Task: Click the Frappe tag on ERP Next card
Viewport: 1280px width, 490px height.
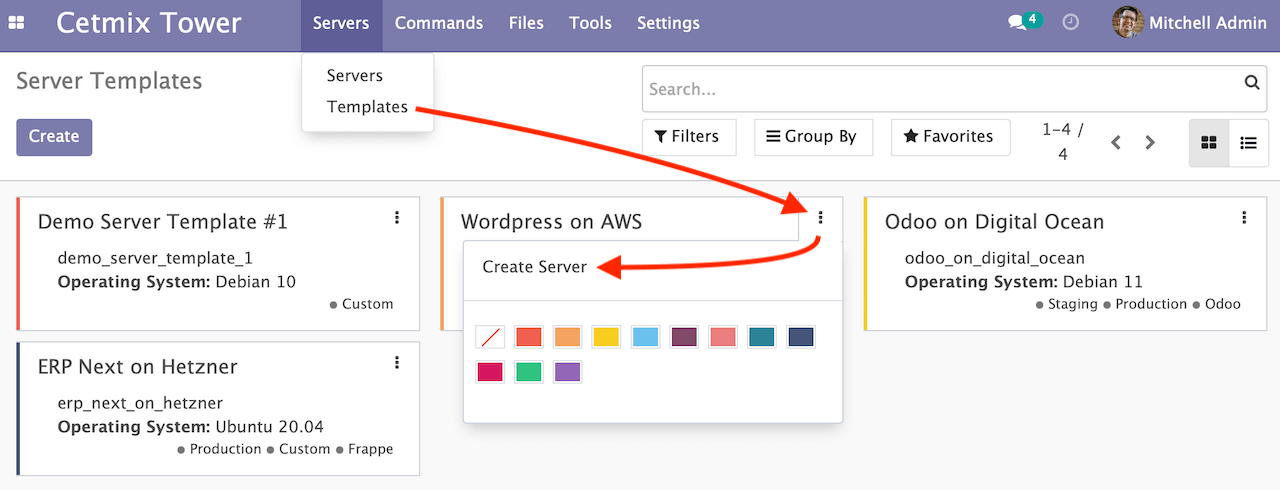Action: (365, 449)
